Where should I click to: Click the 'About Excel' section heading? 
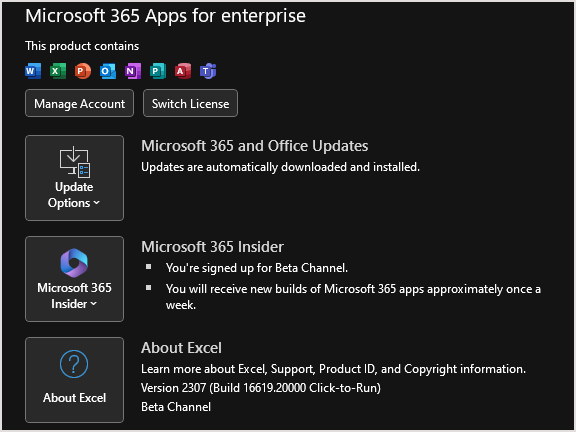click(x=181, y=348)
